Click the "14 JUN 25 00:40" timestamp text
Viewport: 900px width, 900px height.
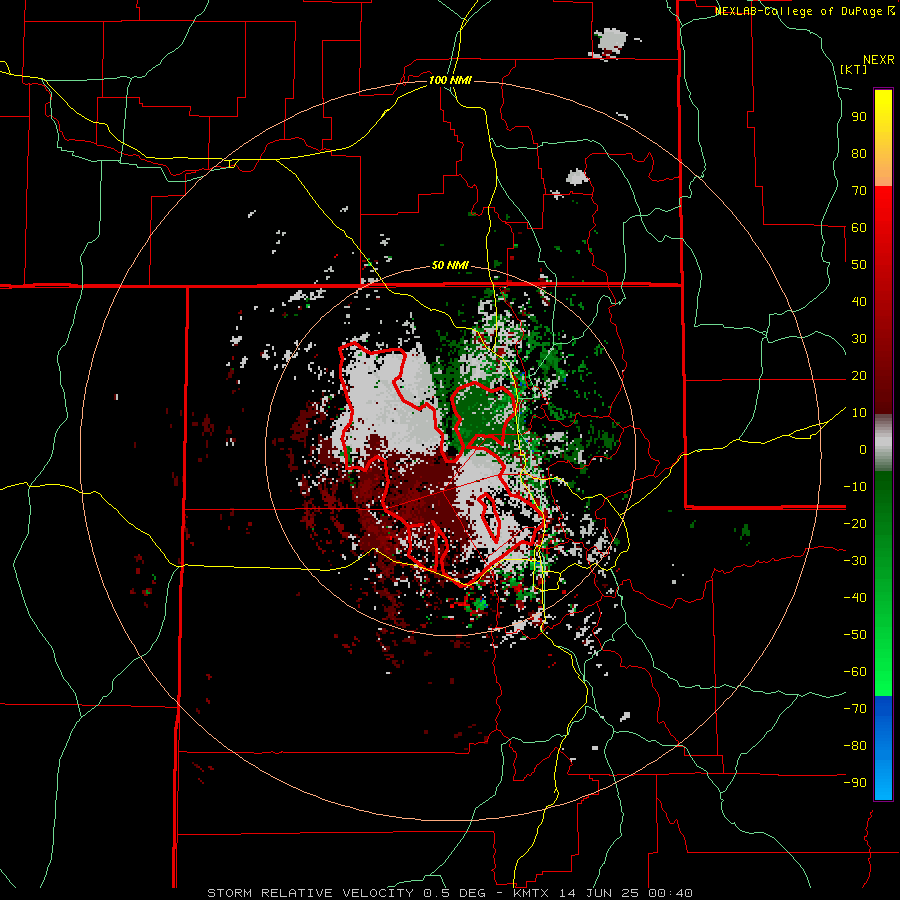pyautogui.click(x=625, y=893)
